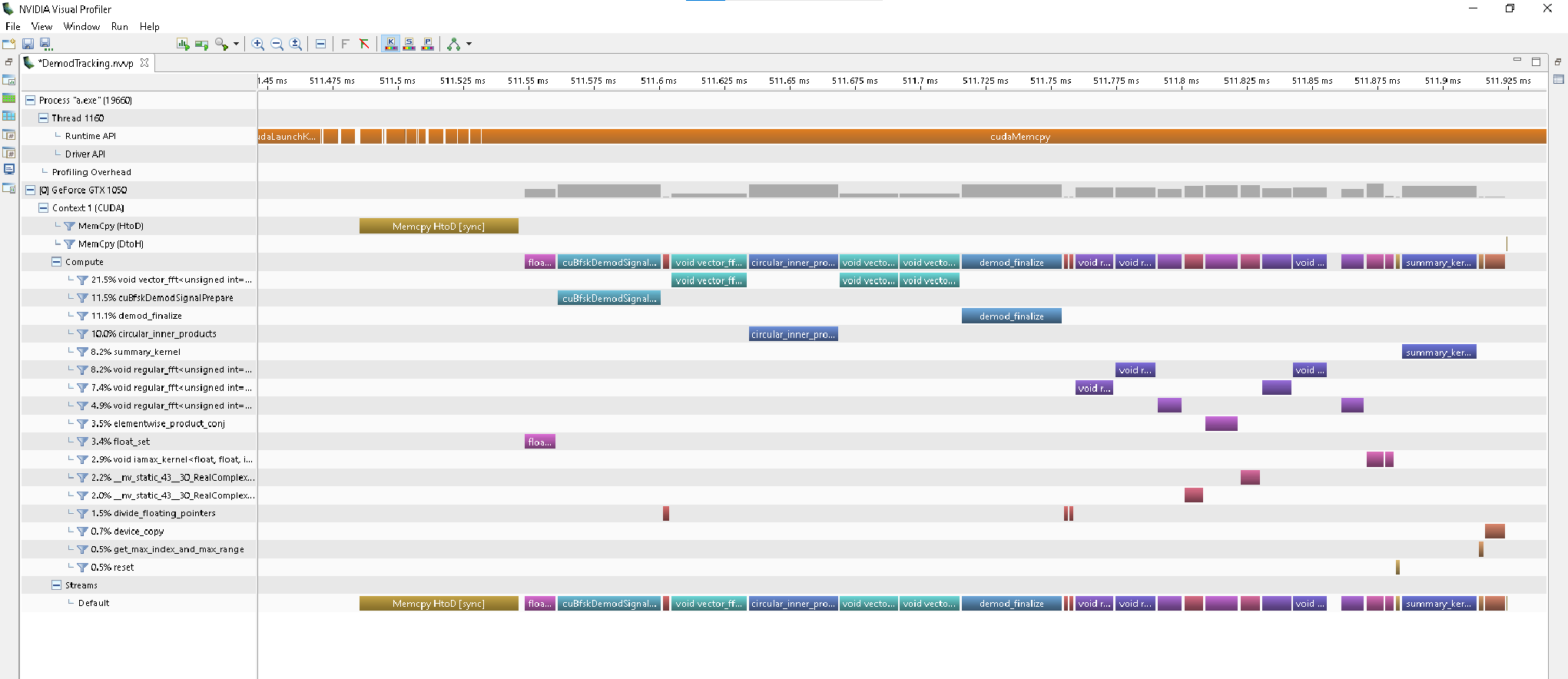Click the Save As session icon
The height and width of the screenshot is (679, 1568).
point(45,44)
